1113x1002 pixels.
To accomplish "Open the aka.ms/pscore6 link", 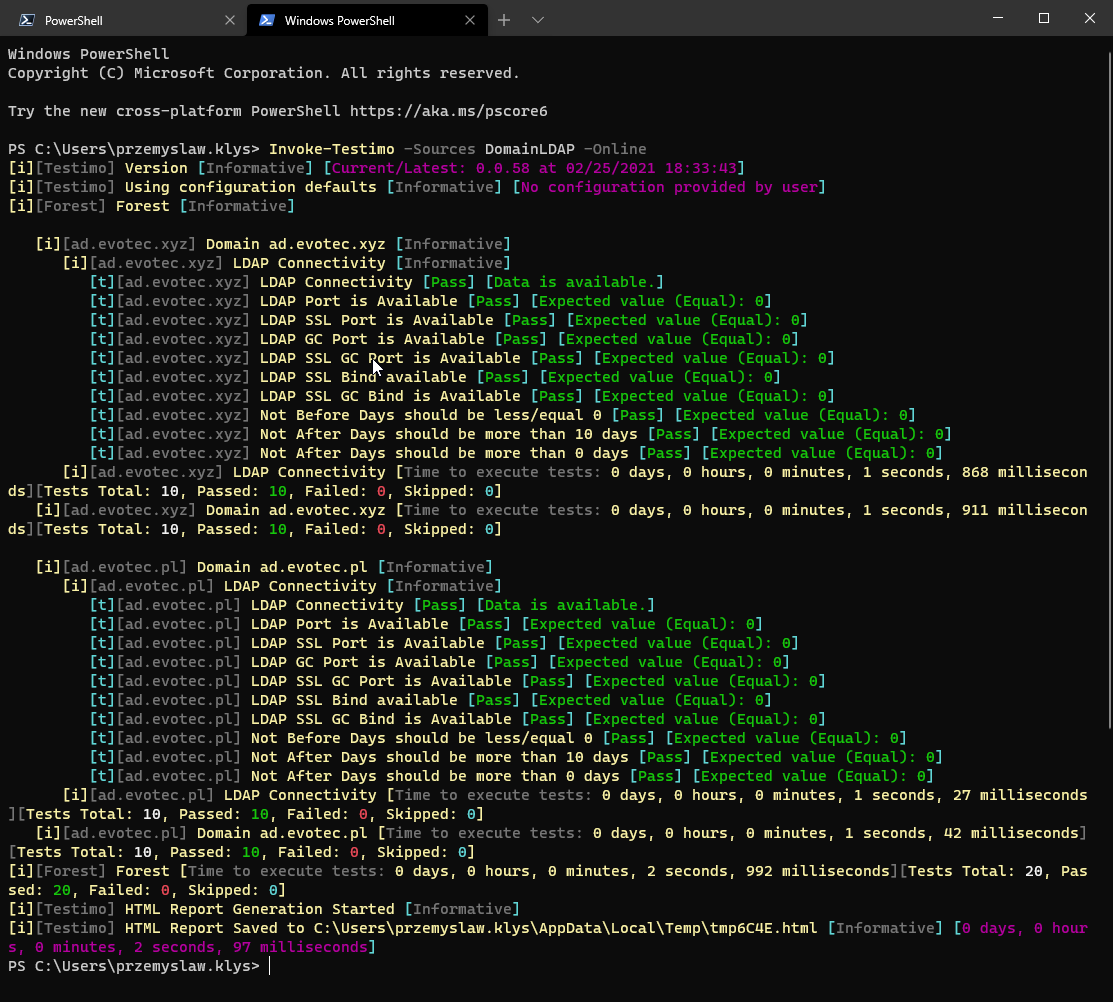I will click(448, 111).
